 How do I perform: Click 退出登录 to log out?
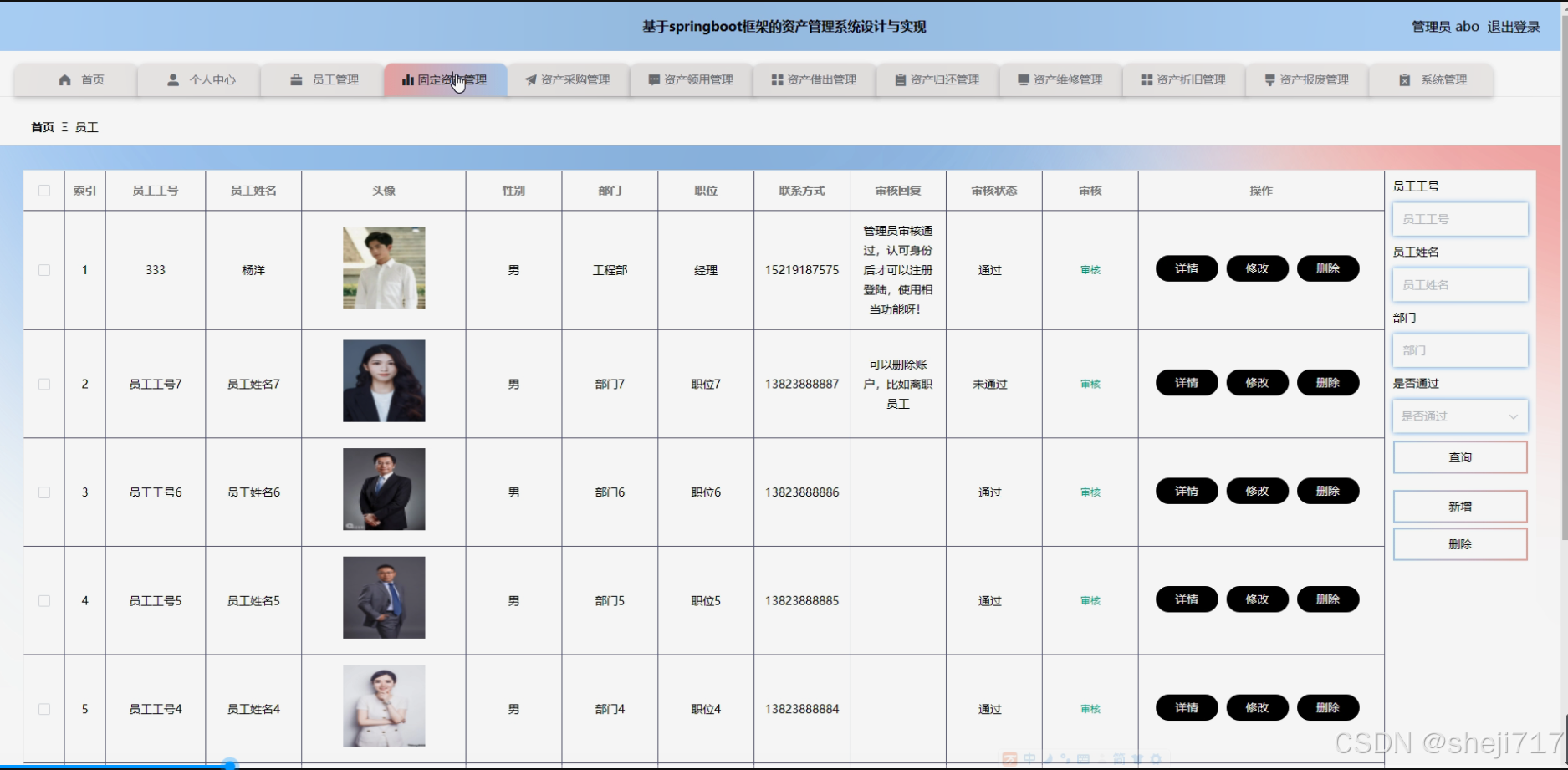click(x=1514, y=26)
